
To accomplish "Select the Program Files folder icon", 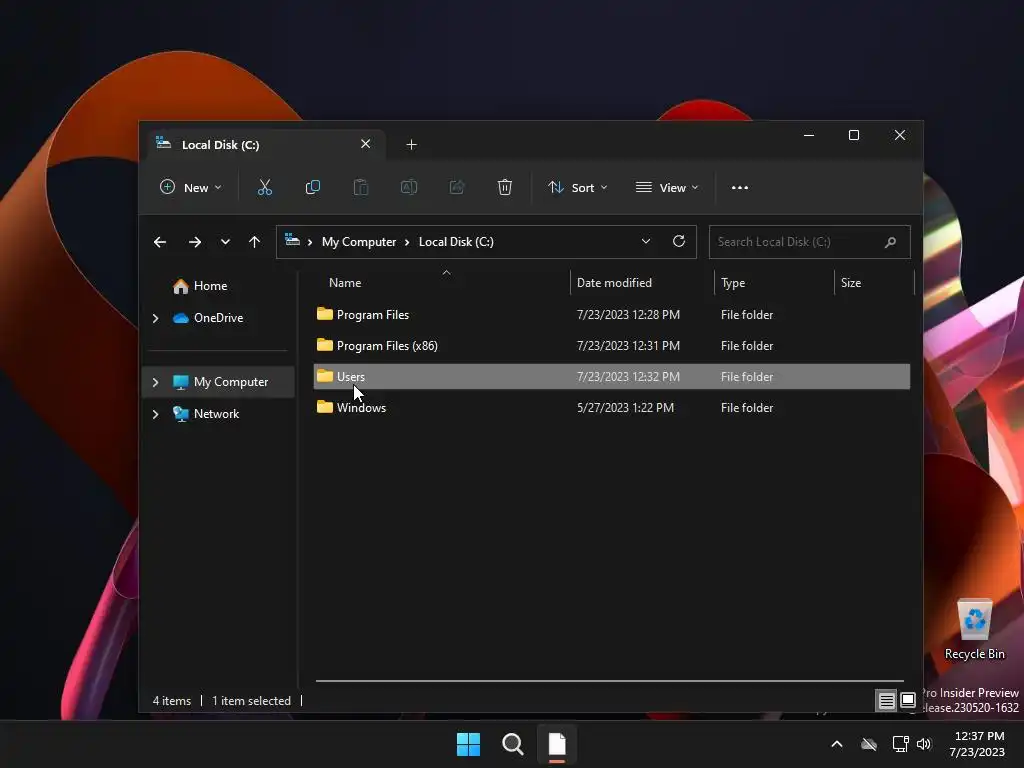I will point(325,314).
